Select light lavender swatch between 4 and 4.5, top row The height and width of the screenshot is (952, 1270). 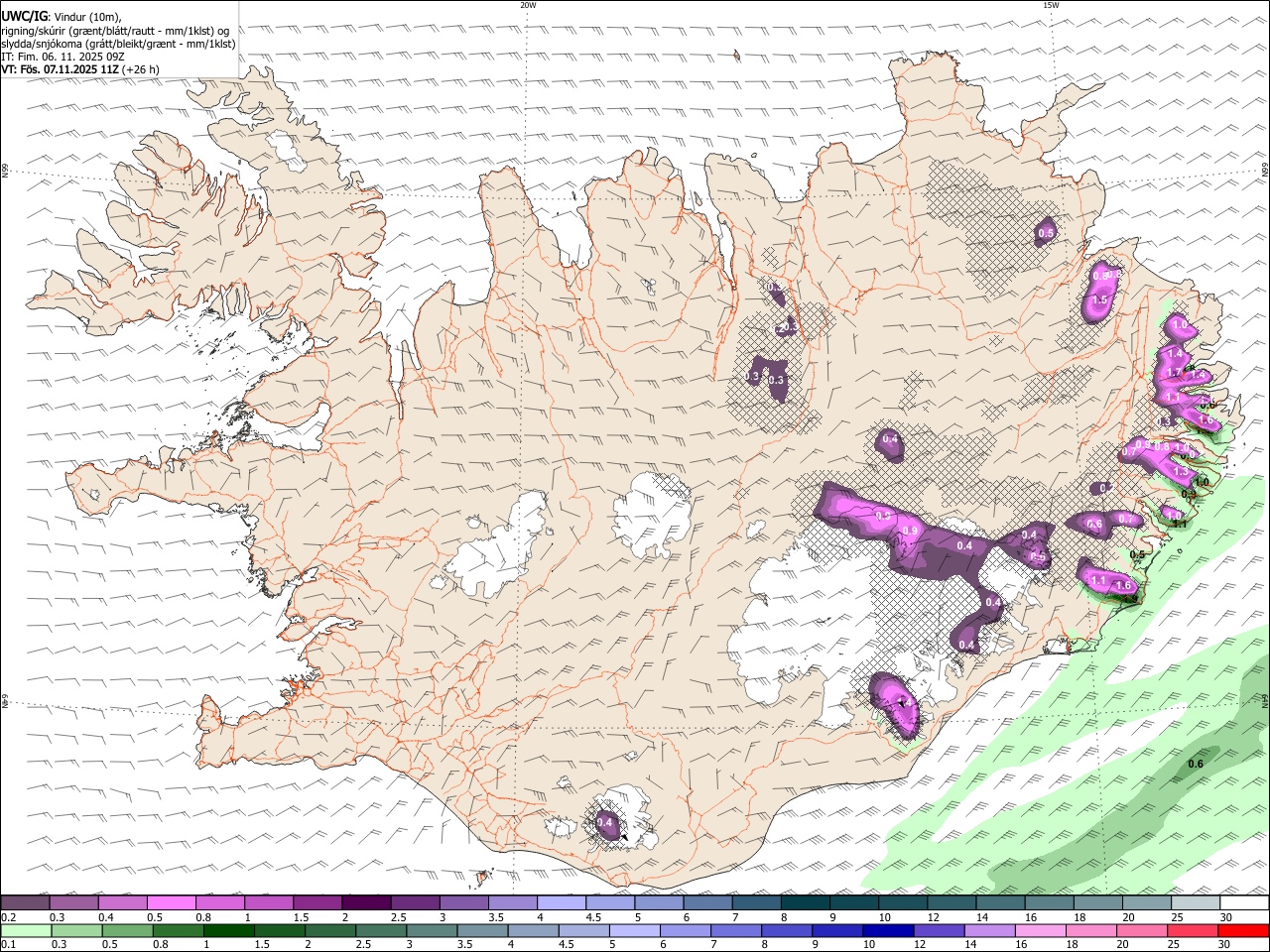[x=561, y=903]
